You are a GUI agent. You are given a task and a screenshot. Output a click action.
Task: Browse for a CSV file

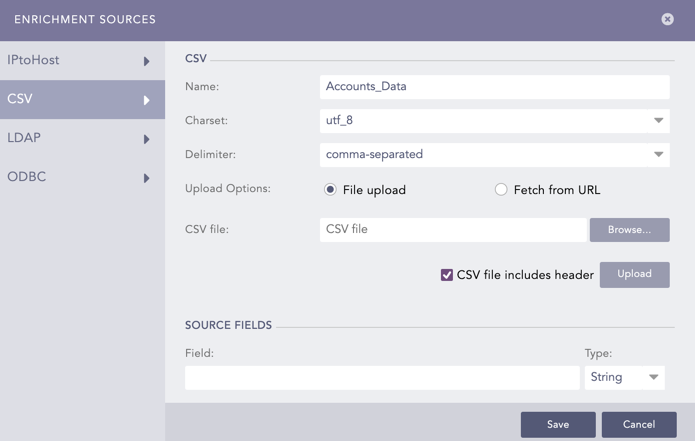[x=629, y=230]
